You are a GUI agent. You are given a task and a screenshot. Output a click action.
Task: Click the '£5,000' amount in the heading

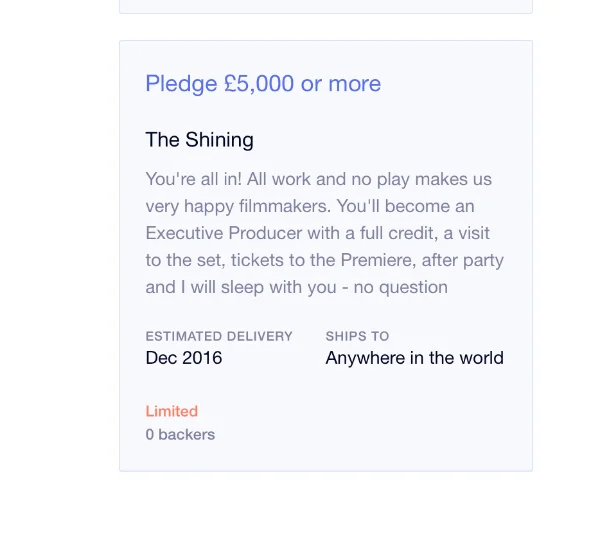pos(259,84)
